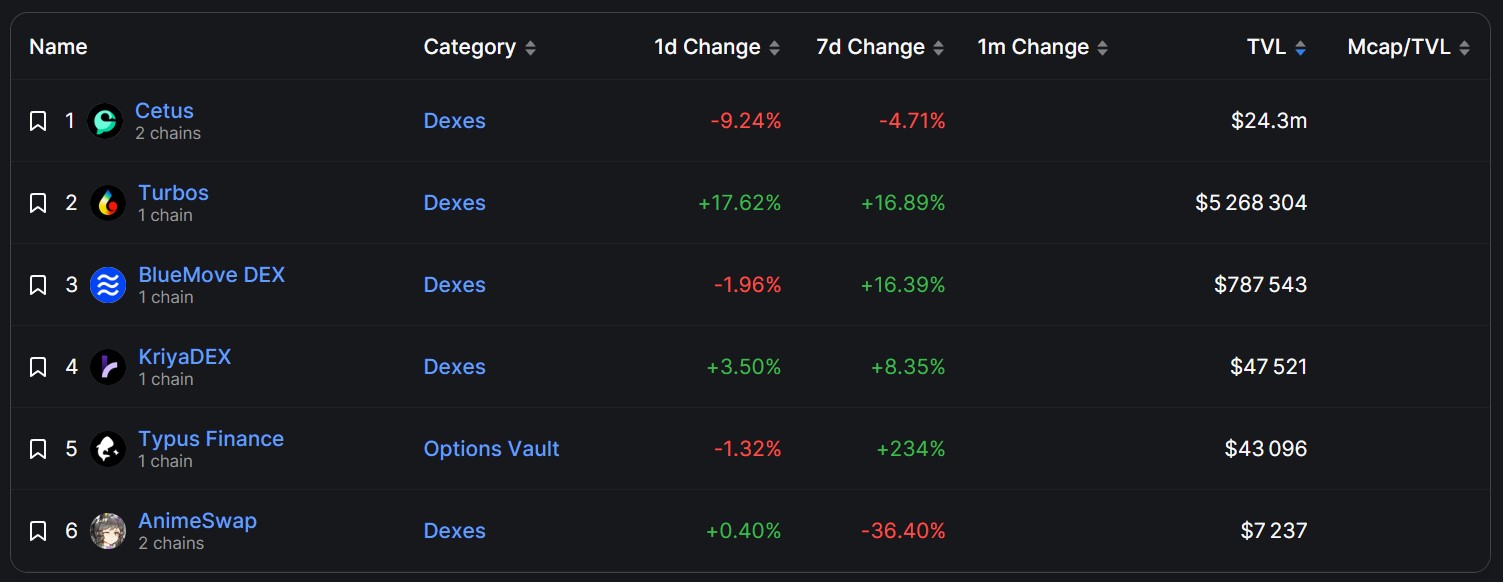
Task: Click the Turbos flame logo icon
Action: [x=108, y=203]
